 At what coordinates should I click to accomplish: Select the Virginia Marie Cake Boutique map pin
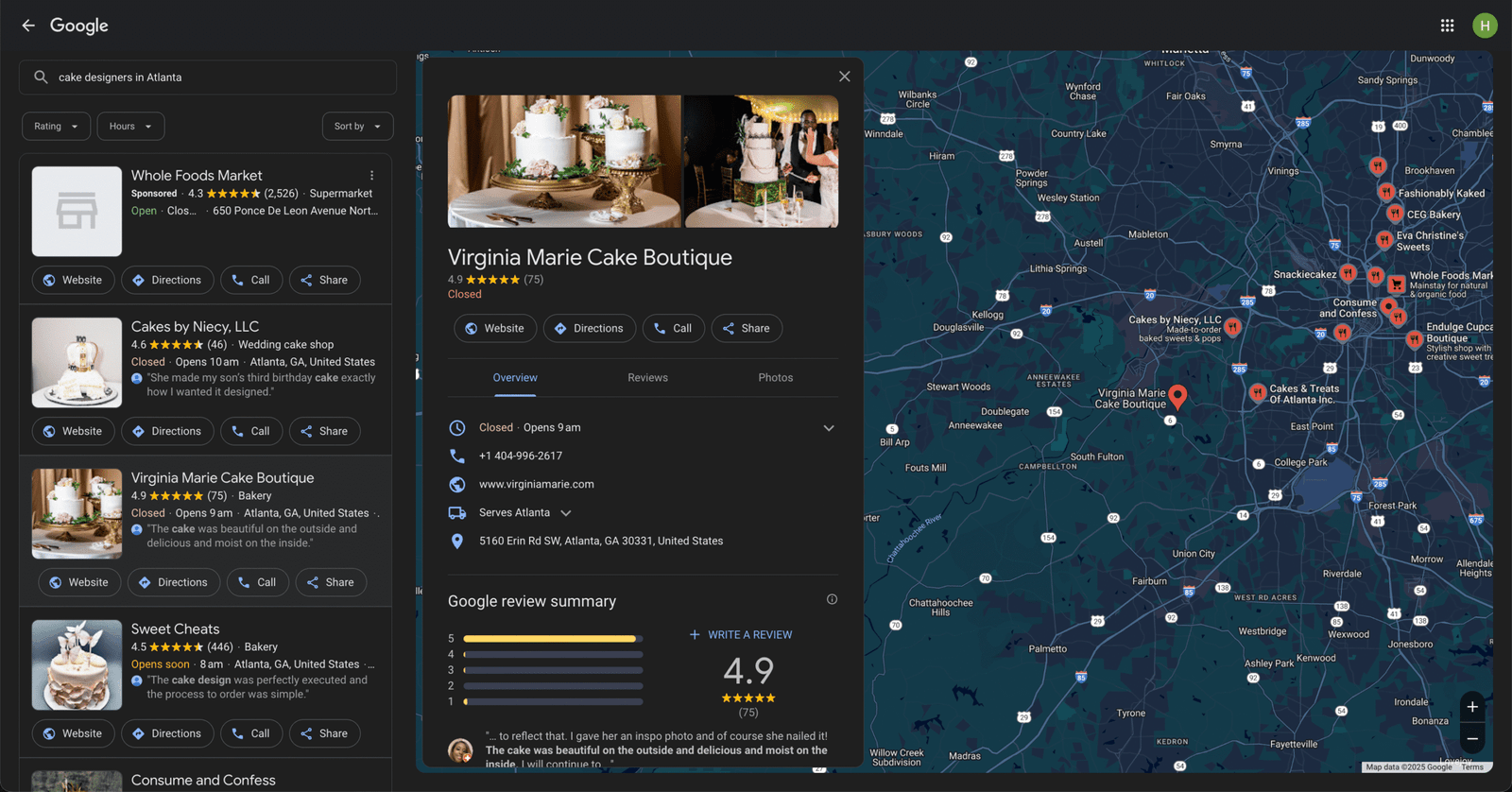[x=1177, y=396]
